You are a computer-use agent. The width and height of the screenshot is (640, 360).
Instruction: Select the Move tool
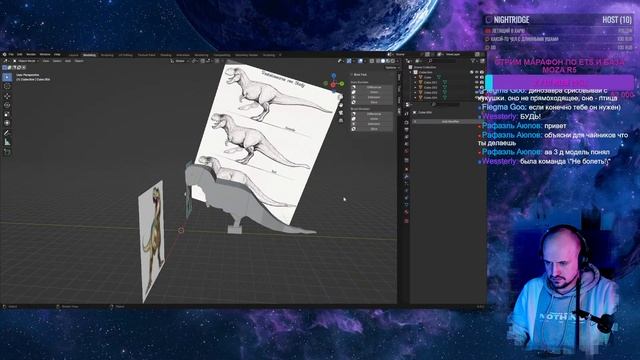click(7, 96)
